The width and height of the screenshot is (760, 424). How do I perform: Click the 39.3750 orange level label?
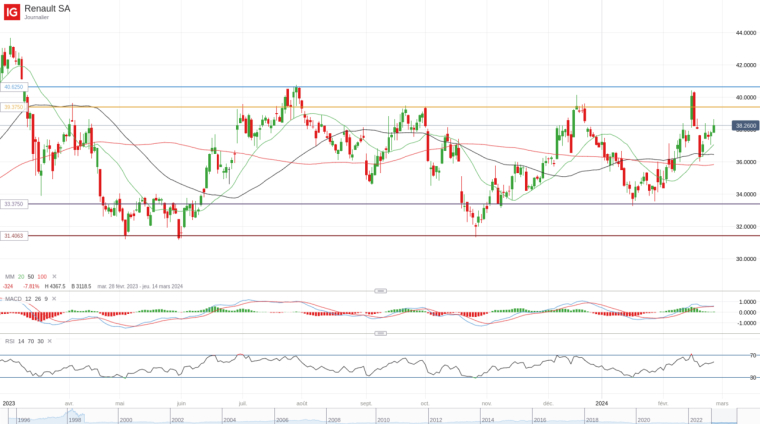point(14,107)
